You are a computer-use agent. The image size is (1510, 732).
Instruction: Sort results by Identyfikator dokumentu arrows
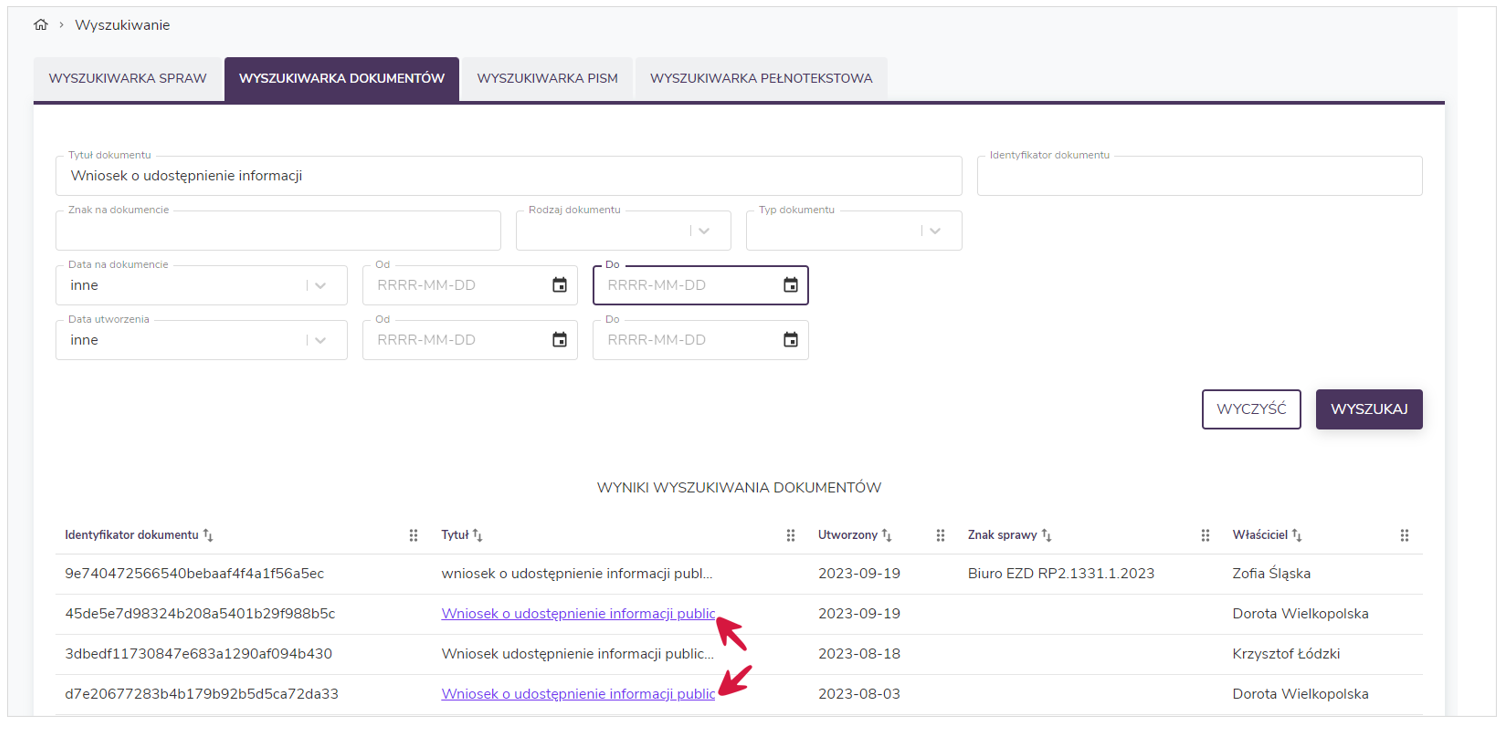pos(208,535)
